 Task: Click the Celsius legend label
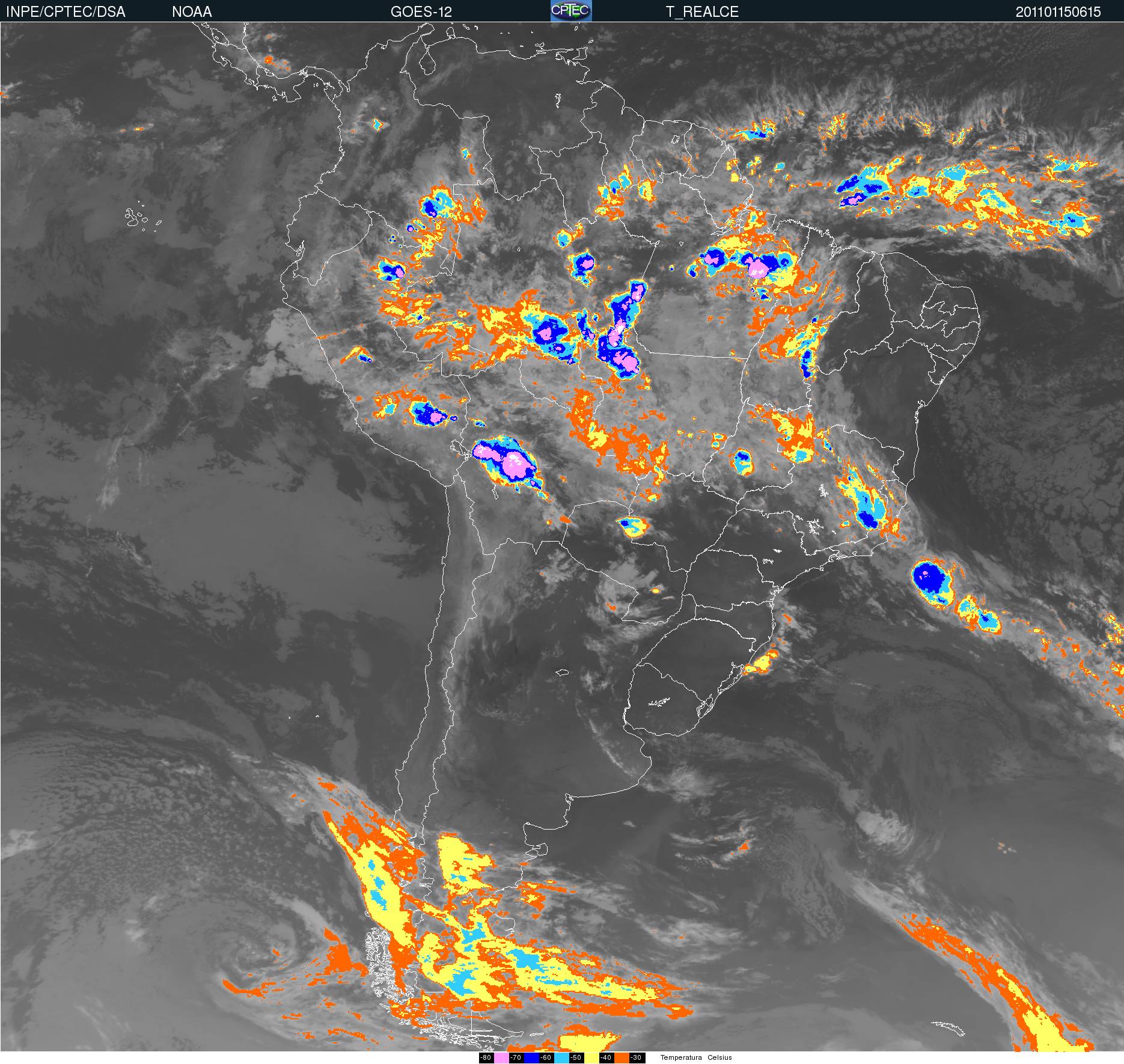(x=719, y=1058)
